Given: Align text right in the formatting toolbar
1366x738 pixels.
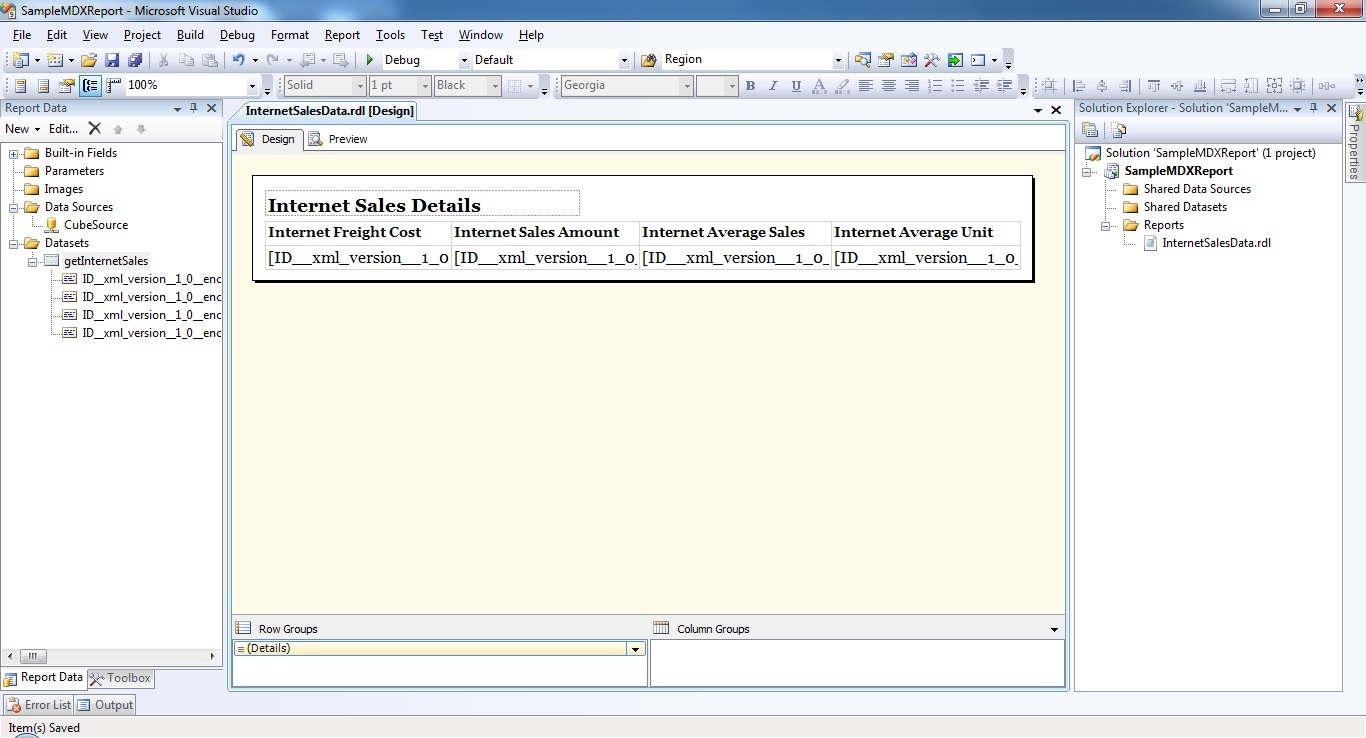Looking at the screenshot, I should 912,86.
